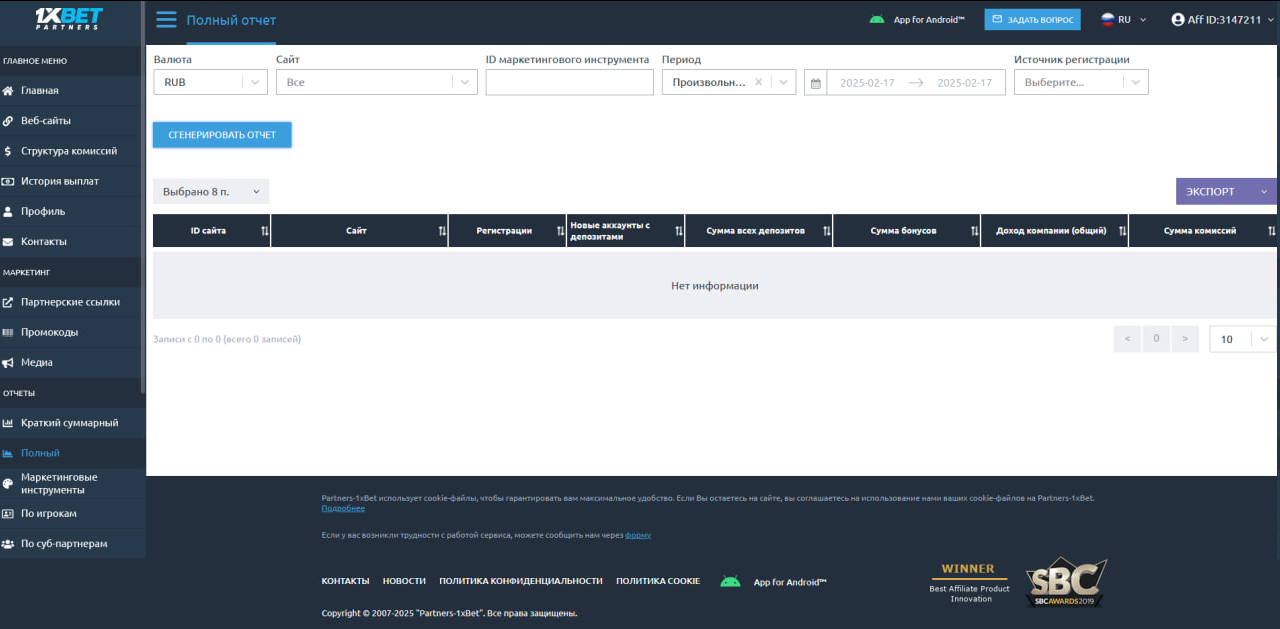1280x629 pixels.
Task: Open the RU language selector
Action: [1124, 20]
